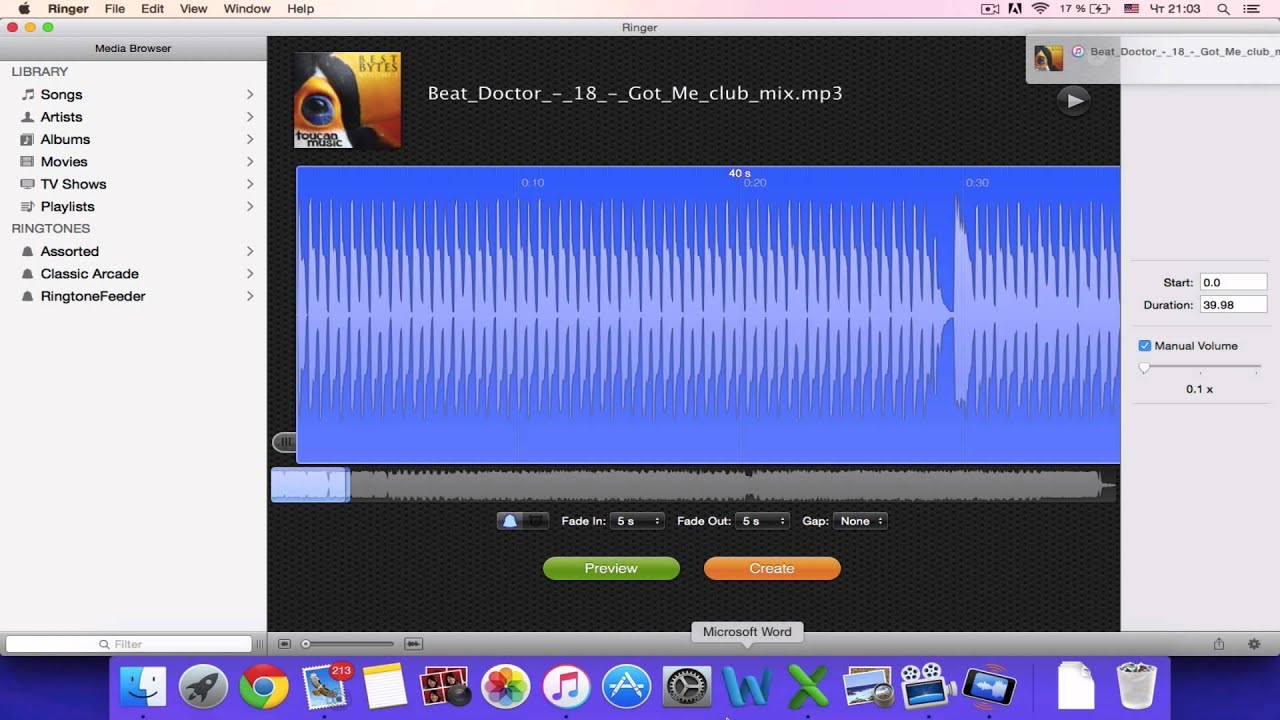Open Launchpad rocket icon in the Dock
This screenshot has width=1280, height=720.
[204, 687]
